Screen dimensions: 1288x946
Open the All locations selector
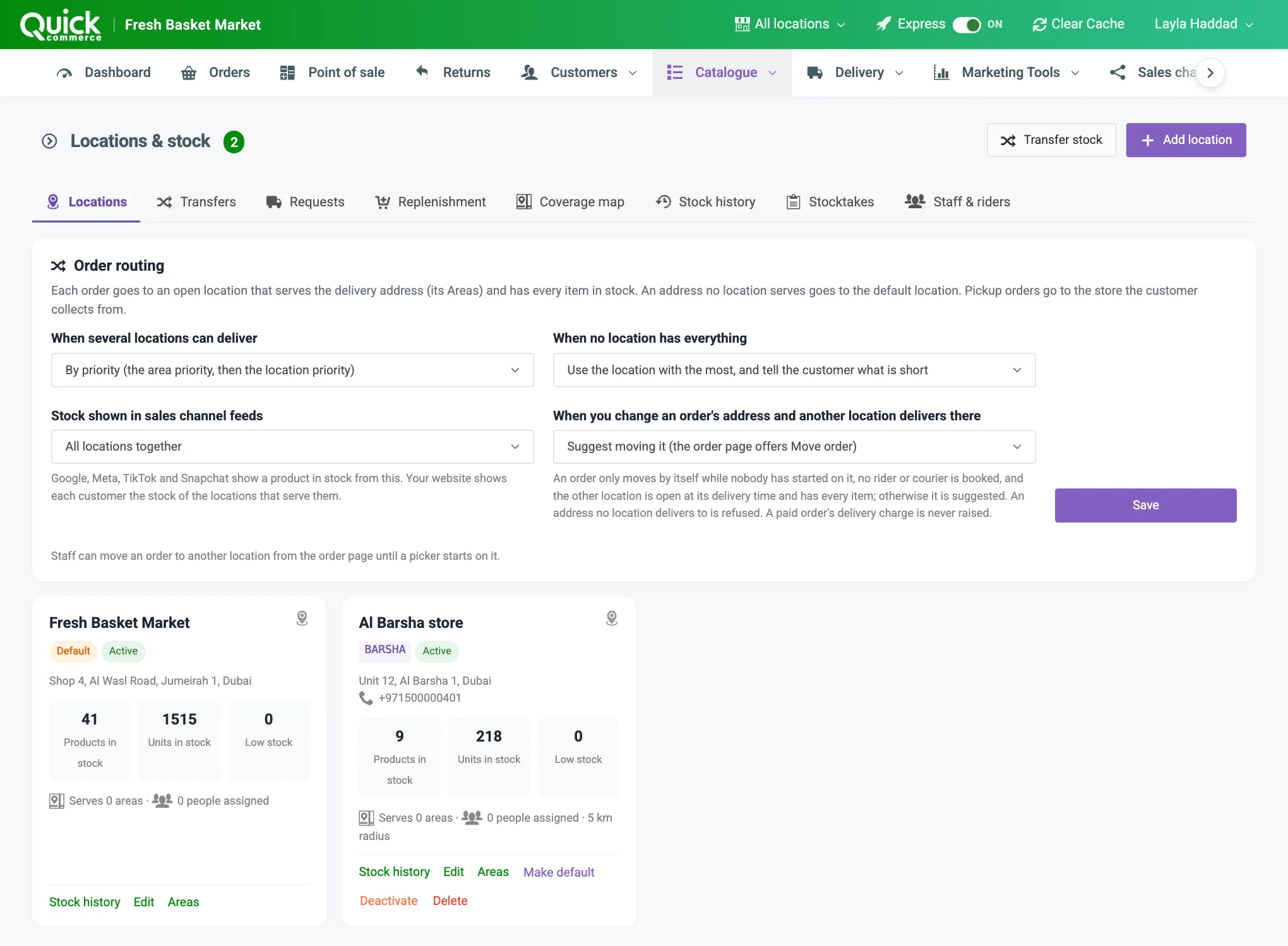(x=790, y=25)
